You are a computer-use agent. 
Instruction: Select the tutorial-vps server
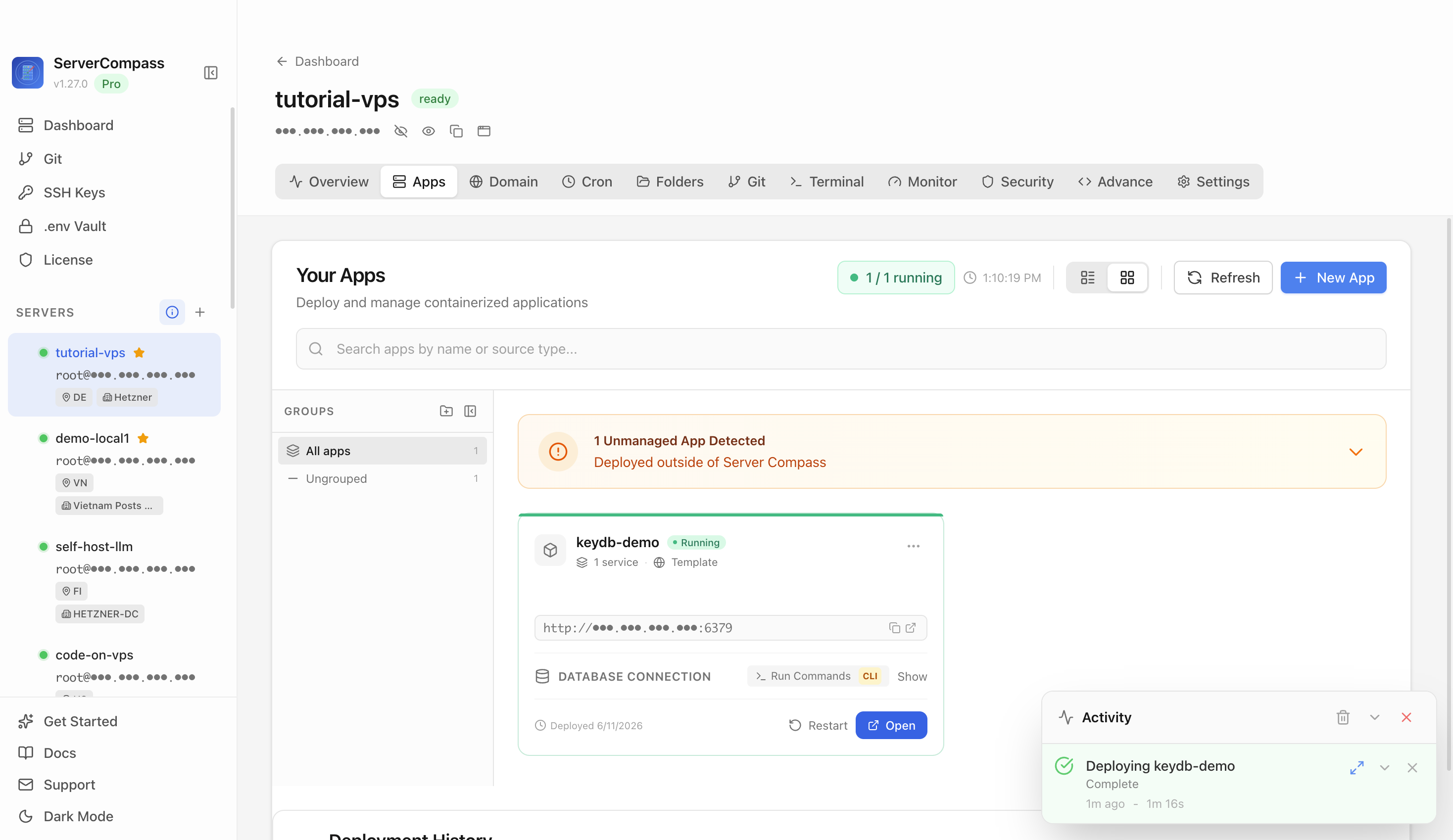click(114, 374)
